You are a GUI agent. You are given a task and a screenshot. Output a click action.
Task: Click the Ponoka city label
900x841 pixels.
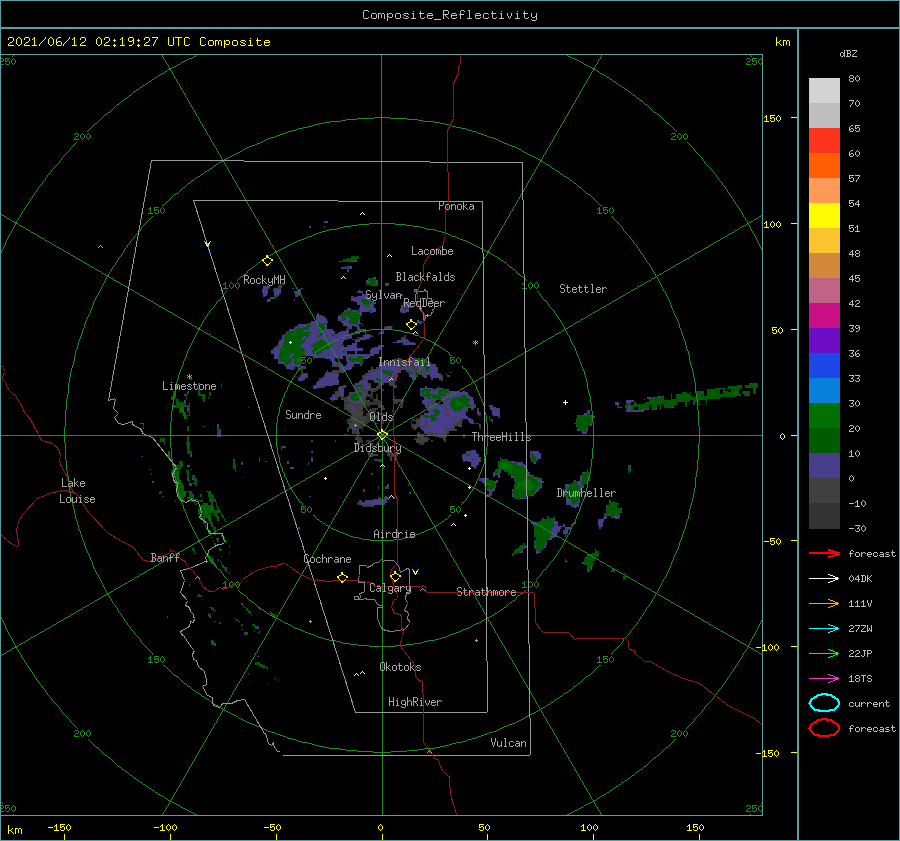[x=456, y=206]
